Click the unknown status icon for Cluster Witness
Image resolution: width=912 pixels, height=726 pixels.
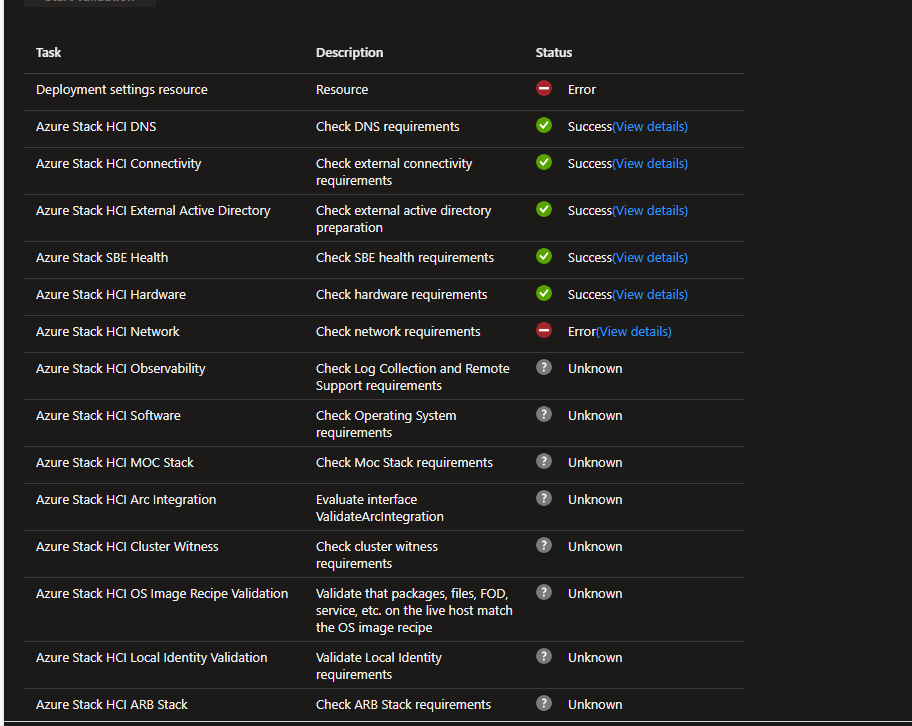point(544,545)
